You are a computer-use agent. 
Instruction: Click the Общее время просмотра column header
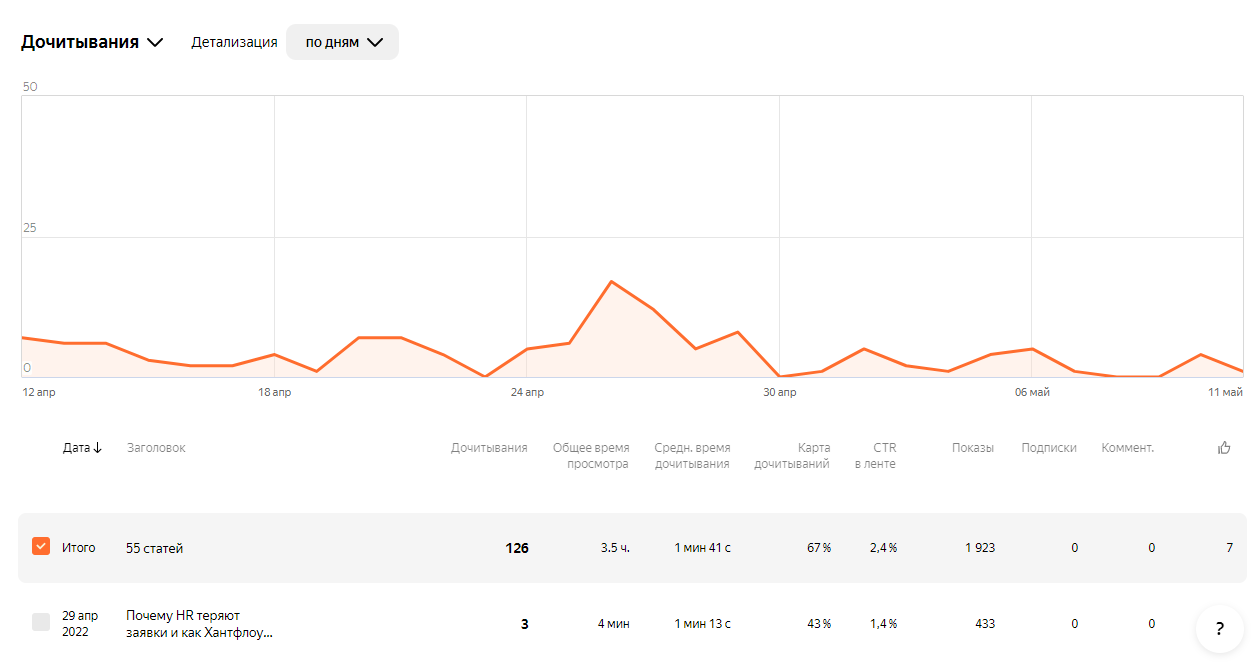point(591,456)
